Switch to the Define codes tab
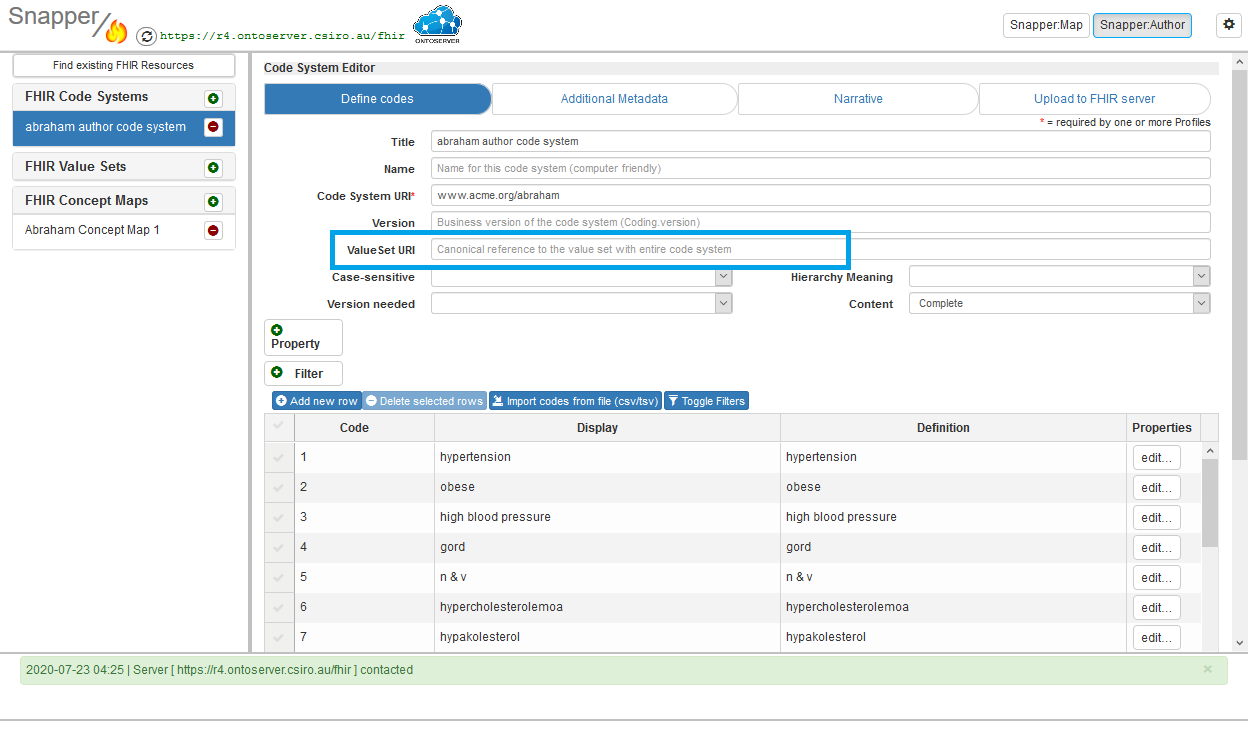 pos(377,99)
